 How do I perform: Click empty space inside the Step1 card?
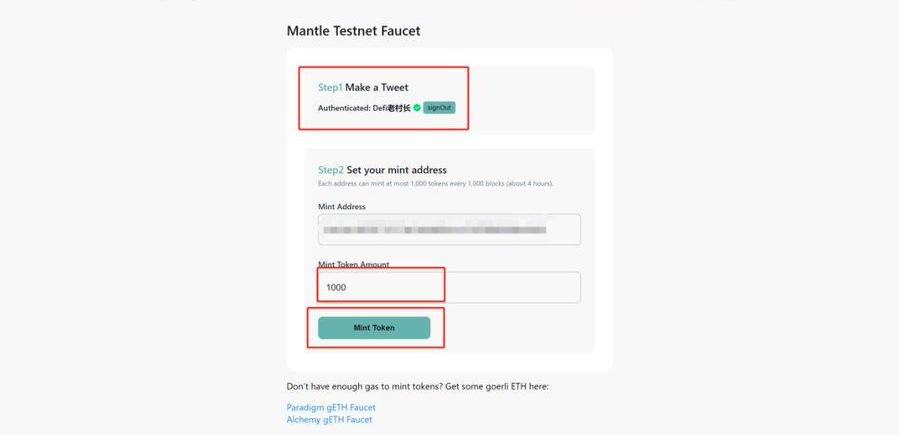[x=530, y=100]
